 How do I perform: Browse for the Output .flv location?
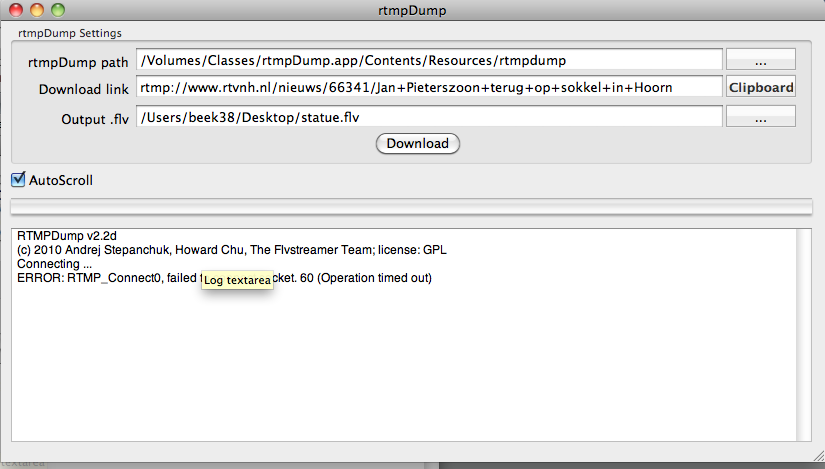tap(761, 117)
